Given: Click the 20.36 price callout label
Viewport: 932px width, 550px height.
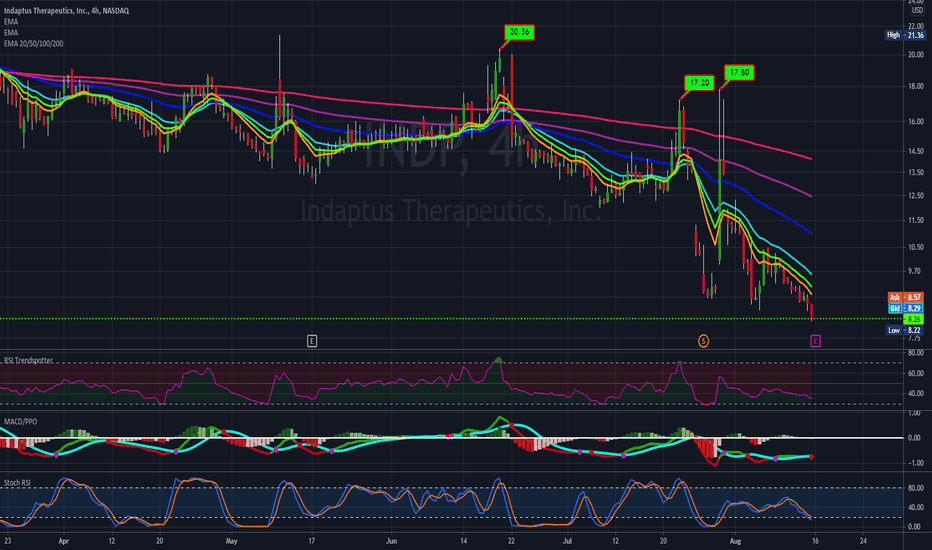Looking at the screenshot, I should 519,32.
